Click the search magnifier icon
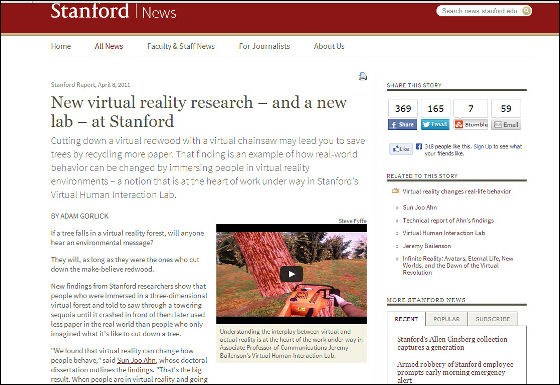 526,11
